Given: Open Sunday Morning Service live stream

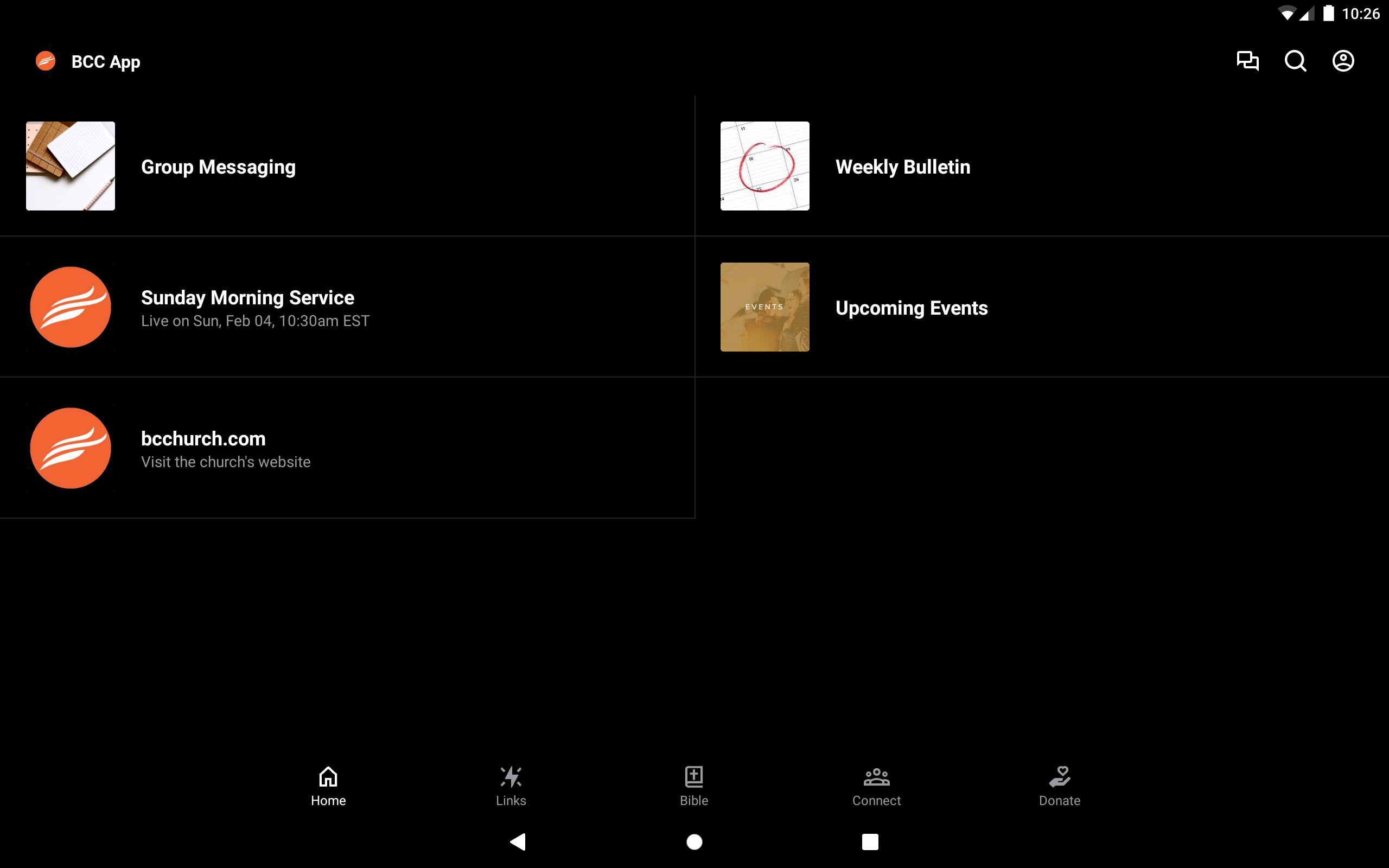Looking at the screenshot, I should [x=247, y=308].
